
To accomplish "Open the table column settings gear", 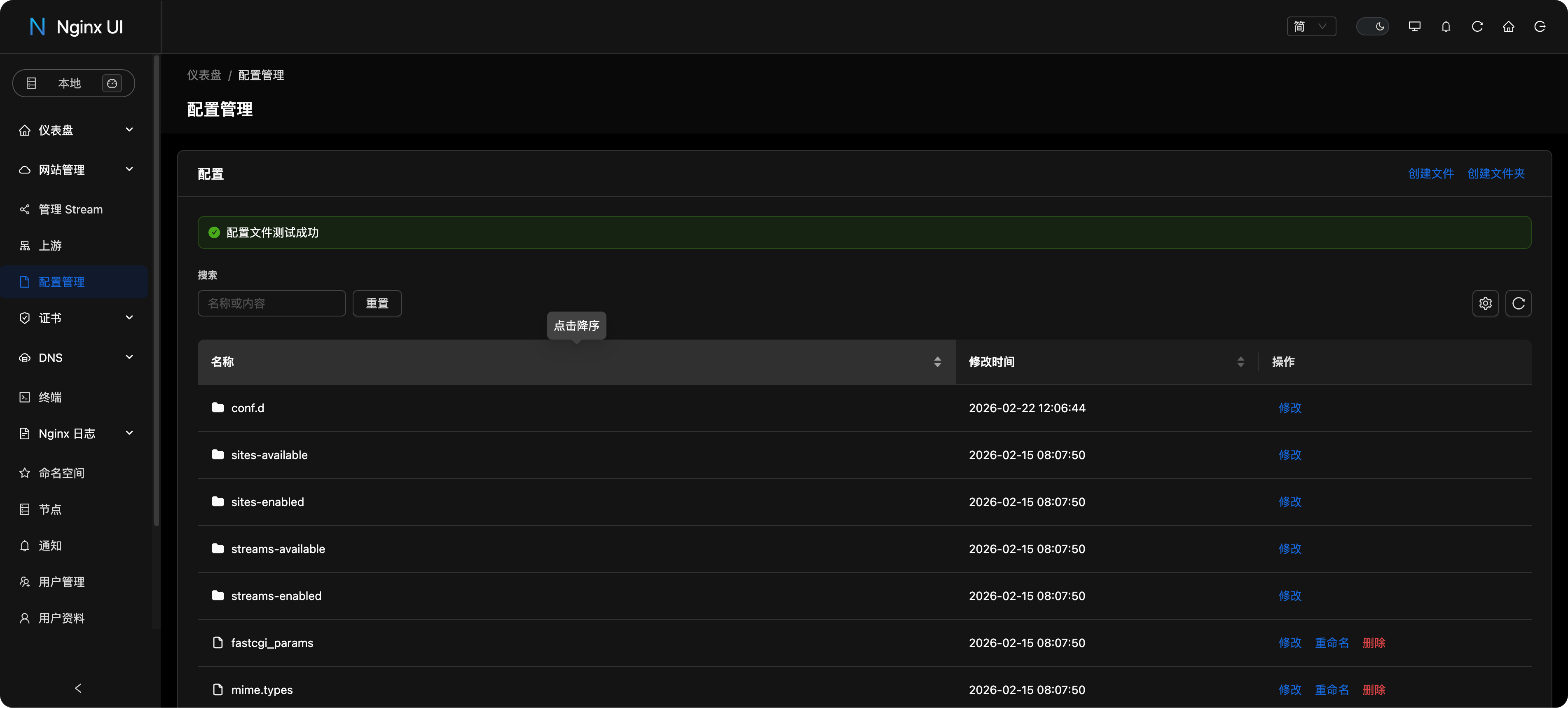I will [1485, 303].
